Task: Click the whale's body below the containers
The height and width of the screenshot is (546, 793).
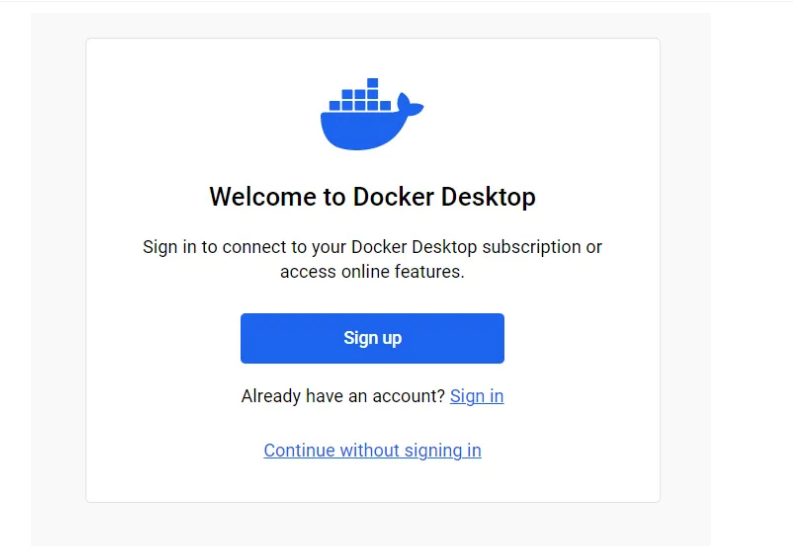Action: click(360, 130)
